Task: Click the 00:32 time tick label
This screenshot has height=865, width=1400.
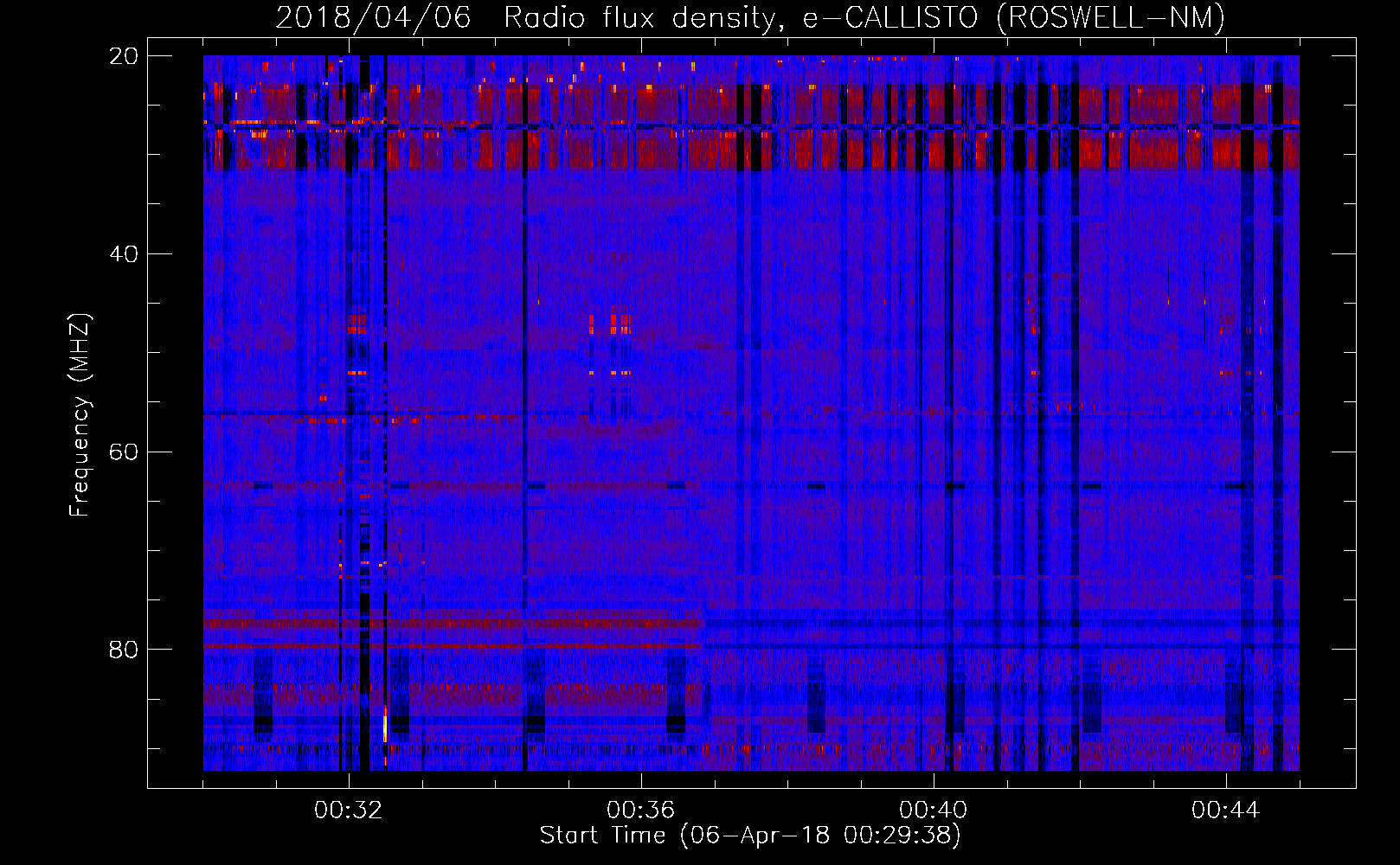Action: (x=349, y=810)
